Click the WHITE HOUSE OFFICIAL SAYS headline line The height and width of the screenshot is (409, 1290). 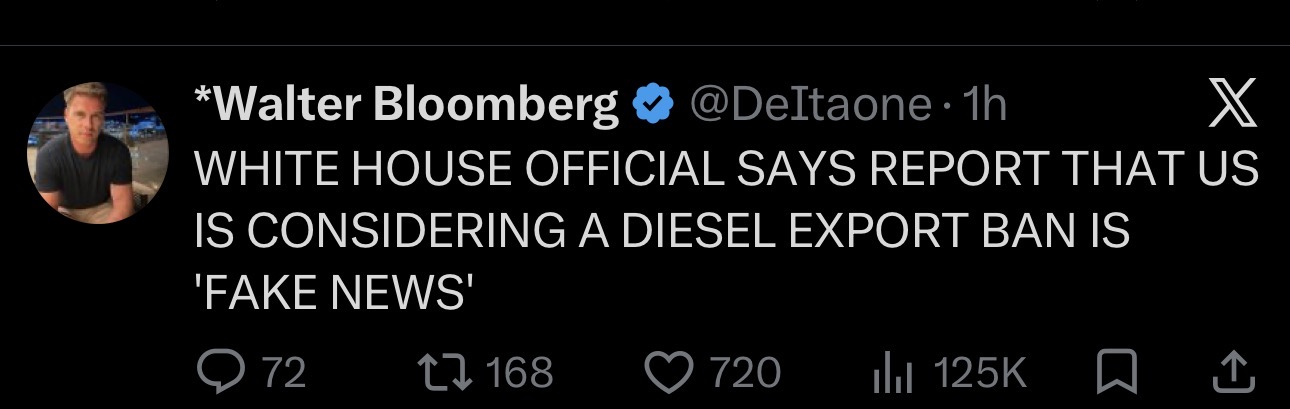[x=726, y=170]
